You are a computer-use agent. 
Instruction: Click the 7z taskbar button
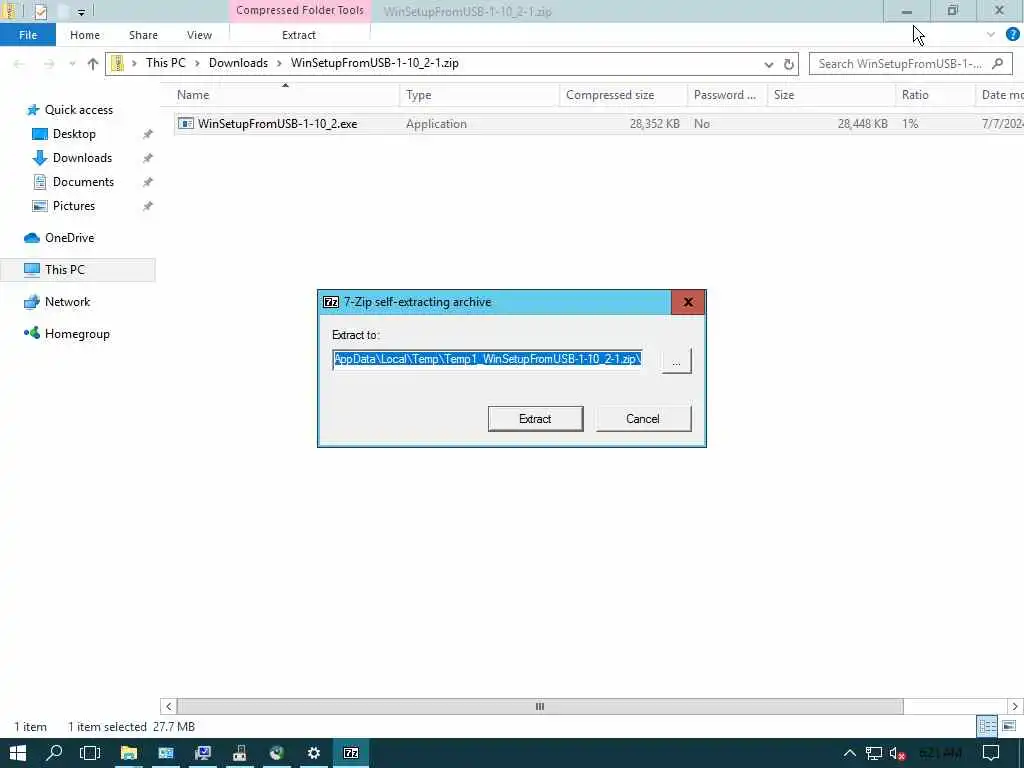351,753
